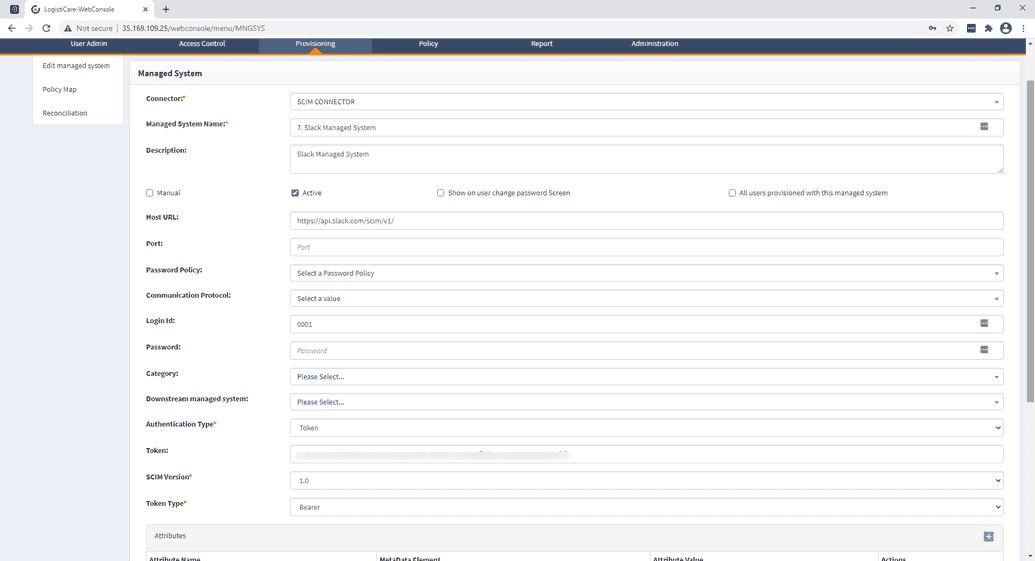
Task: Go to Reconciliation in the sidebar
Action: (65, 113)
